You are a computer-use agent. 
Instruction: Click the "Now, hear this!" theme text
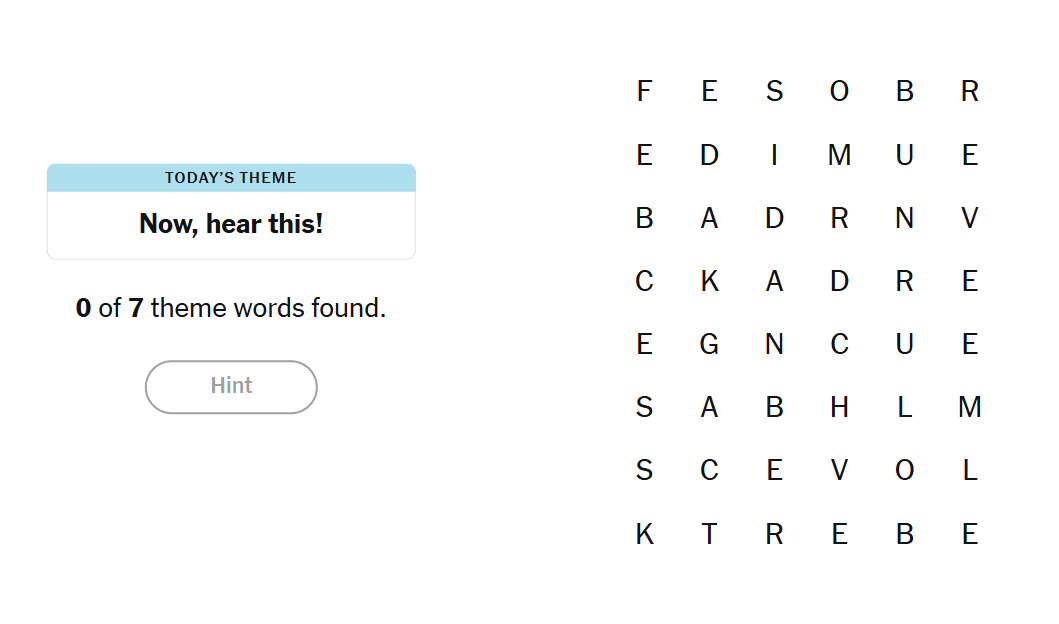tap(231, 223)
